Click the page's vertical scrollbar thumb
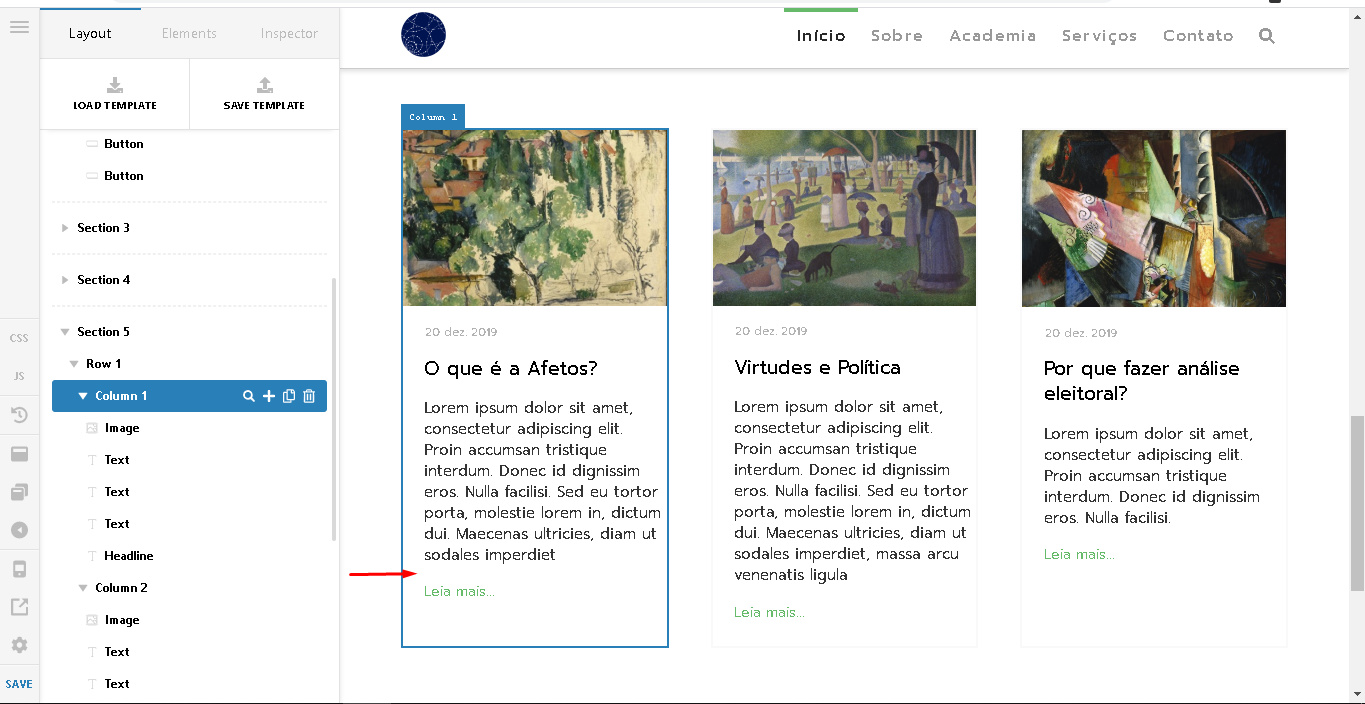Viewport: 1365px width, 704px height. coord(1357,503)
